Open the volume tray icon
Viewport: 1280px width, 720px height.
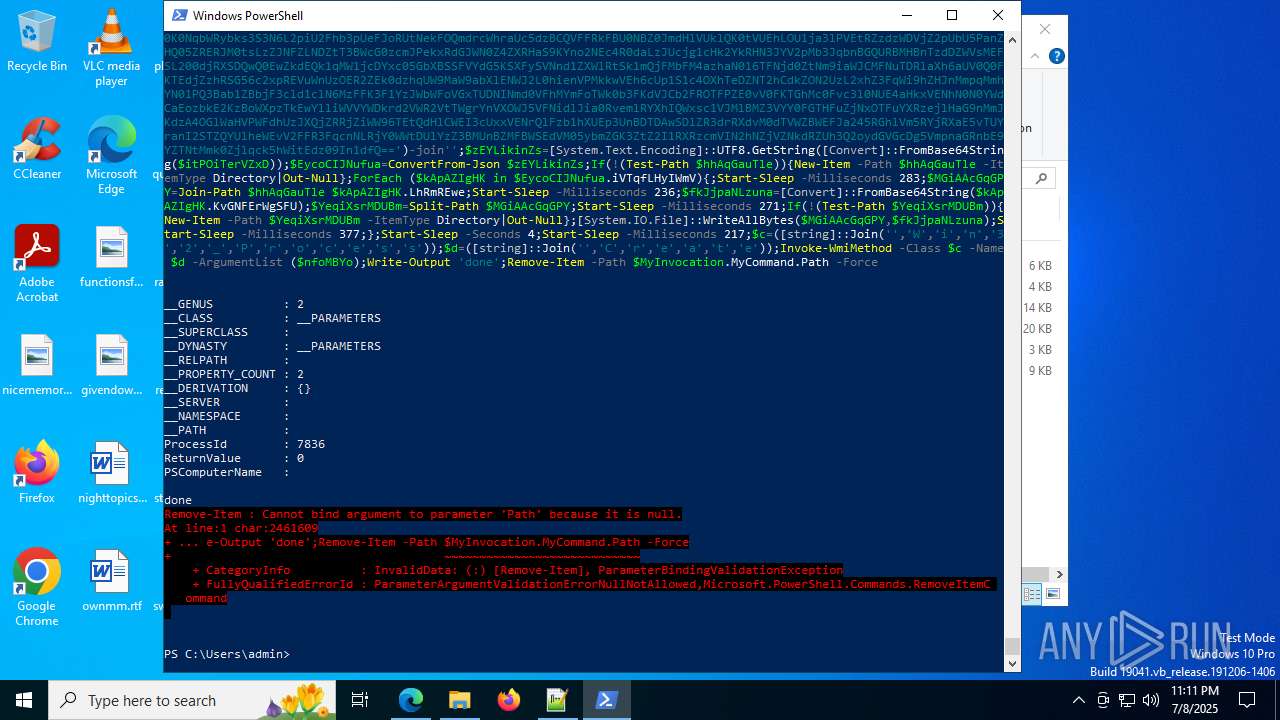click(x=1151, y=700)
